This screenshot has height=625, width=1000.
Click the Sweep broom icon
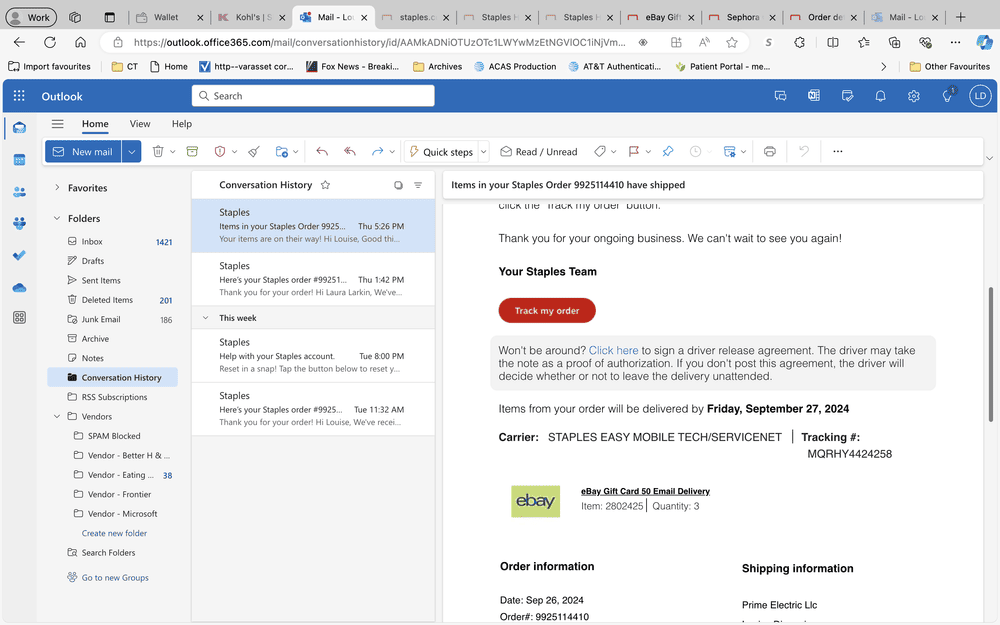point(254,152)
